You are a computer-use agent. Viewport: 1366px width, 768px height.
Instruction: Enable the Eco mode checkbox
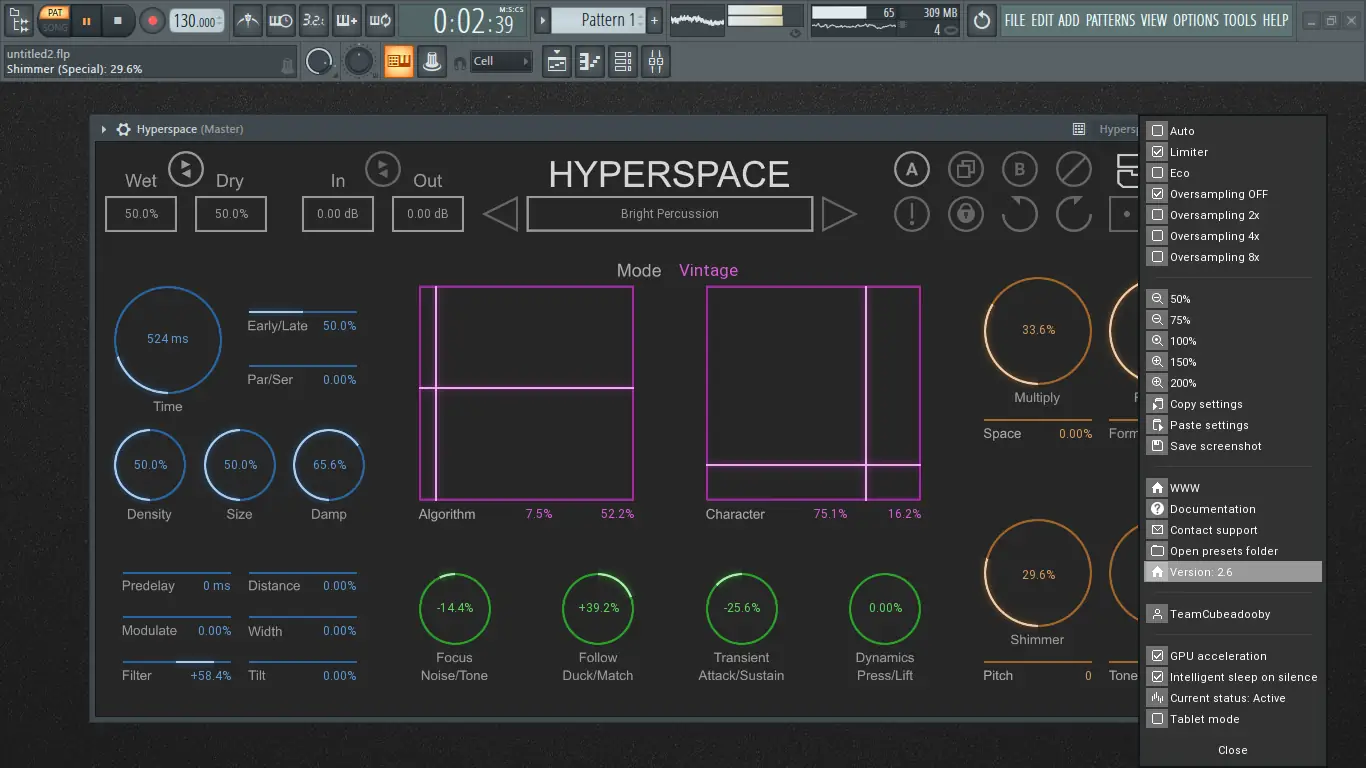pos(1157,173)
